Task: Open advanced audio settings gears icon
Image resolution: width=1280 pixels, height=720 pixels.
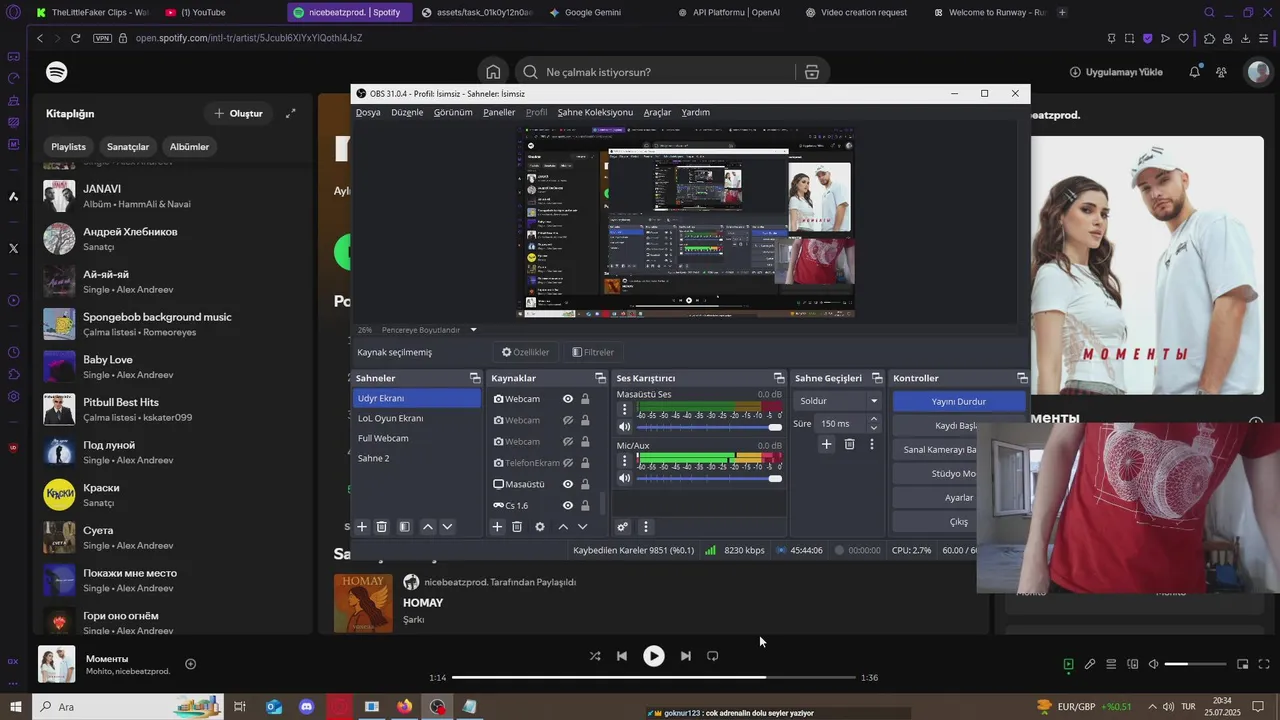Action: (x=622, y=527)
